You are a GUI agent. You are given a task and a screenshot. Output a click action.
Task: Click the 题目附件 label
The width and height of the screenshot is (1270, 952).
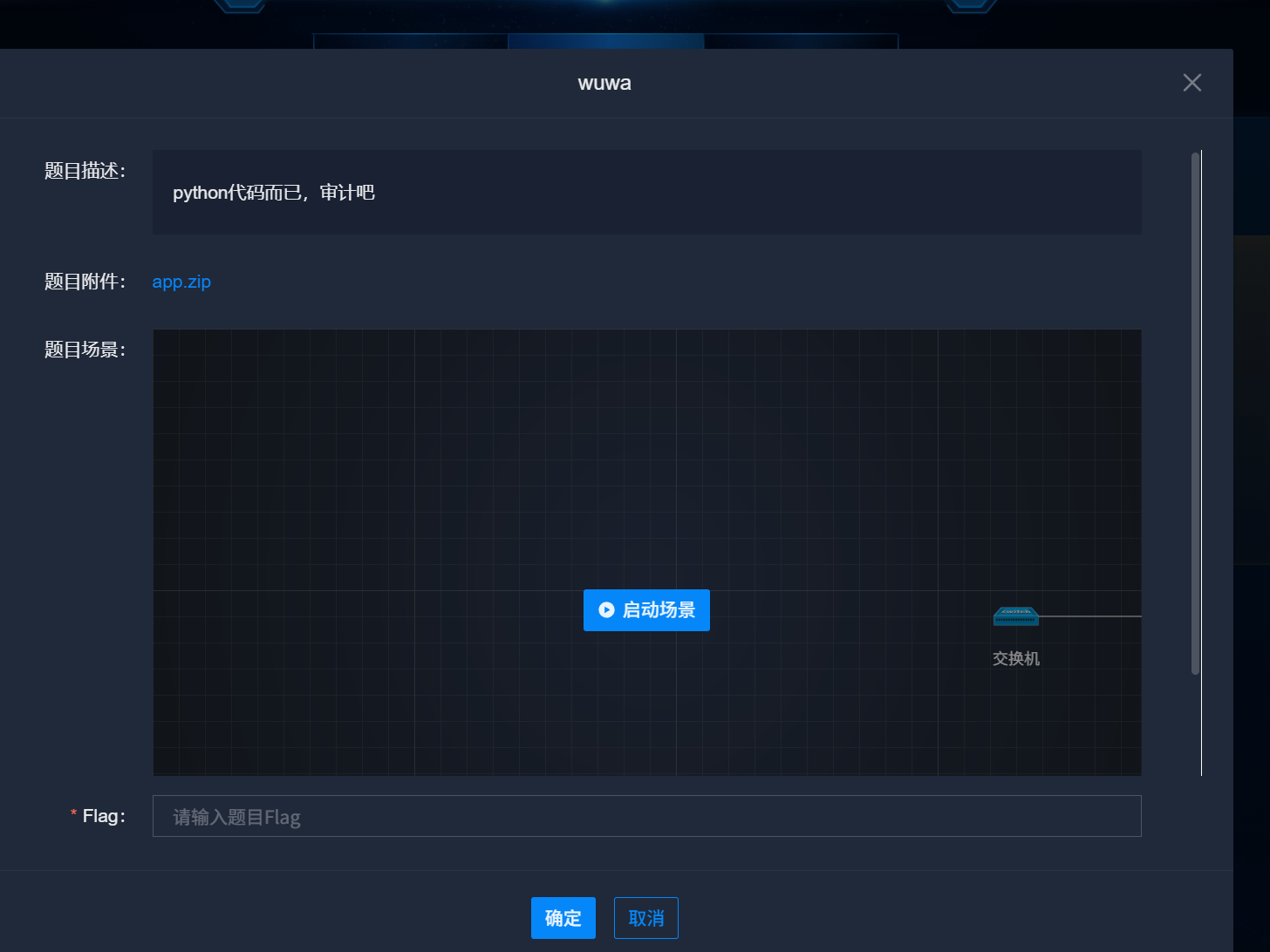coord(85,282)
